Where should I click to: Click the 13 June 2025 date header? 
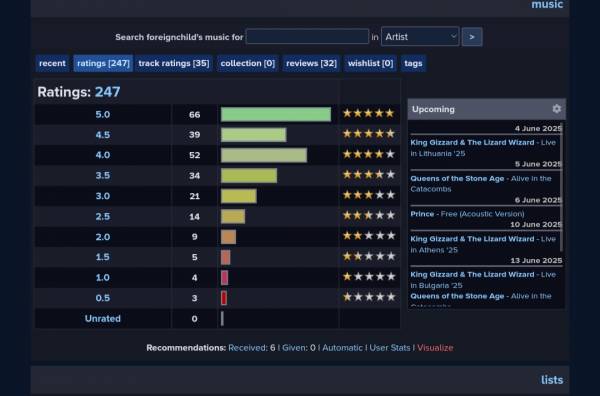pos(536,261)
